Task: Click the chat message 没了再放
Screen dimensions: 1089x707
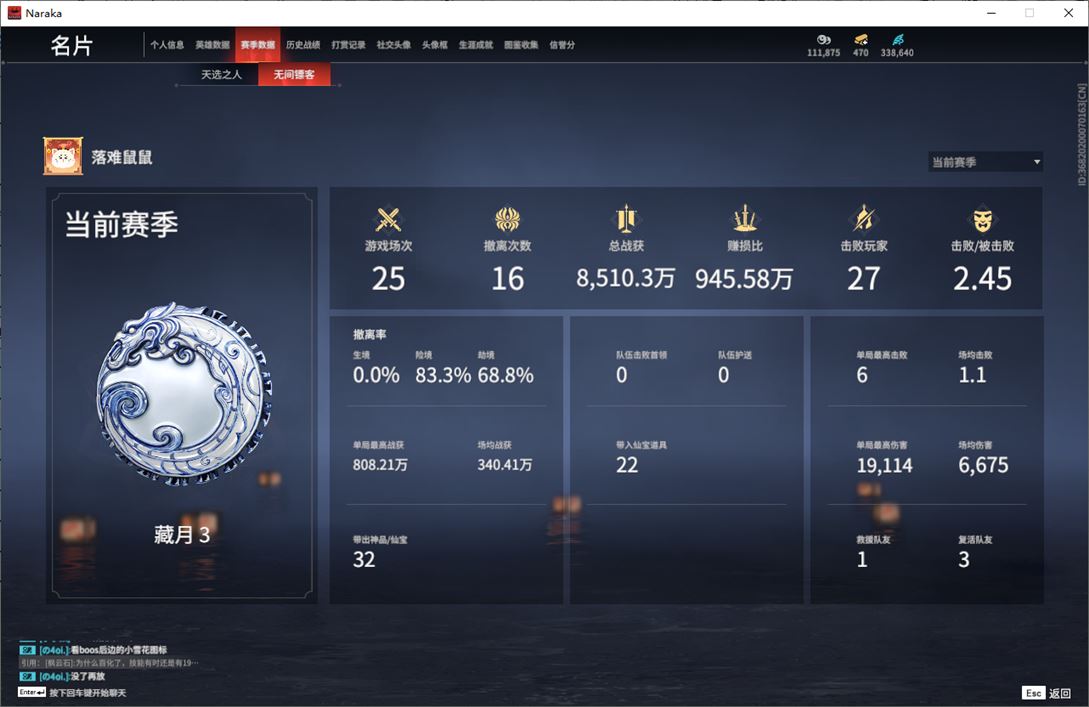Action: tap(63, 676)
